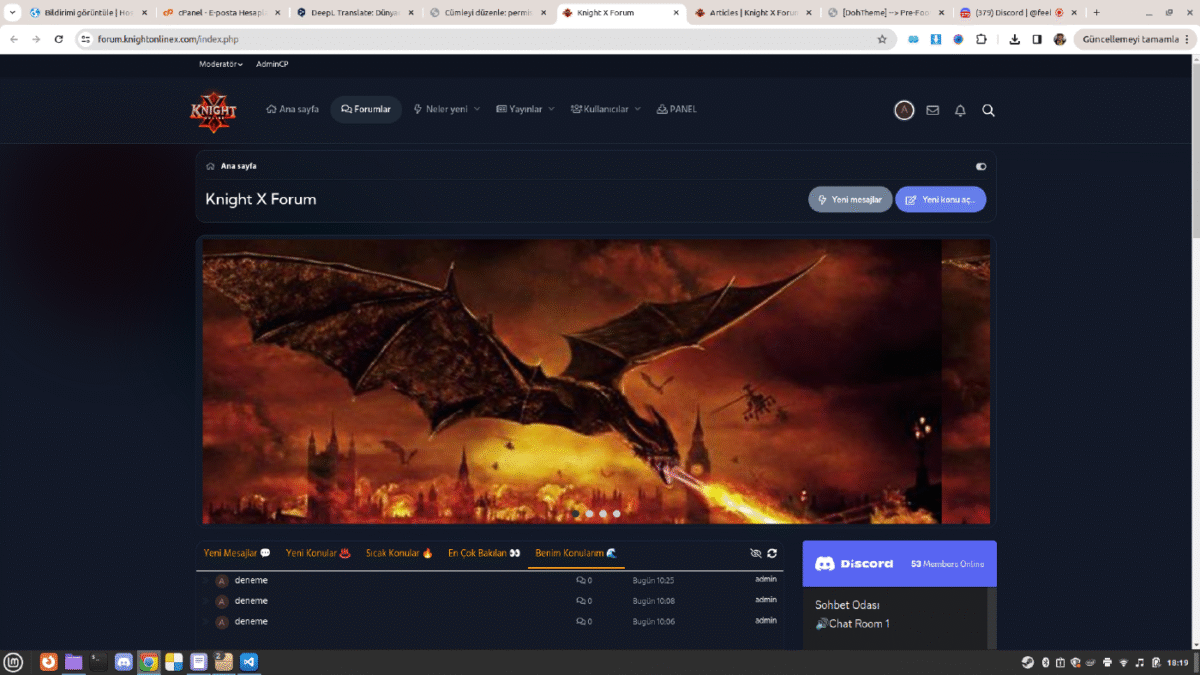Click the home icon in breadcrumb
Viewport: 1200px width, 675px height.
coord(210,166)
